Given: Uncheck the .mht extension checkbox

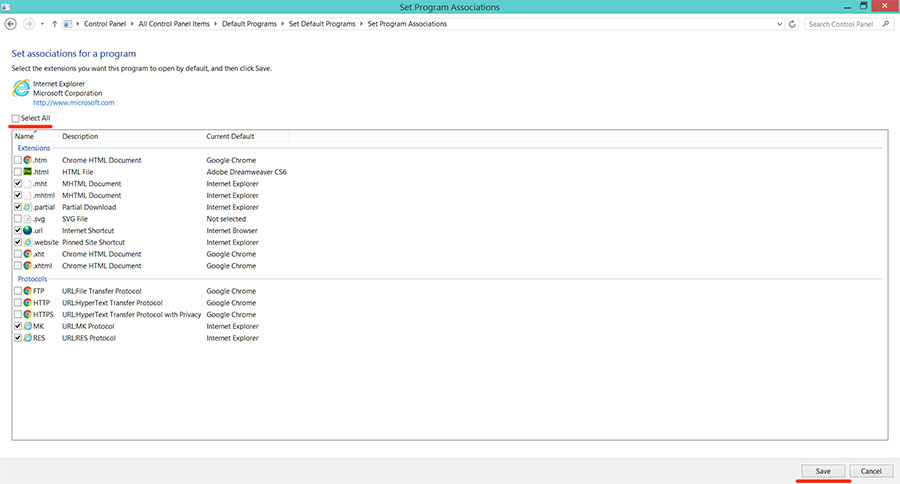Looking at the screenshot, I should tap(18, 184).
